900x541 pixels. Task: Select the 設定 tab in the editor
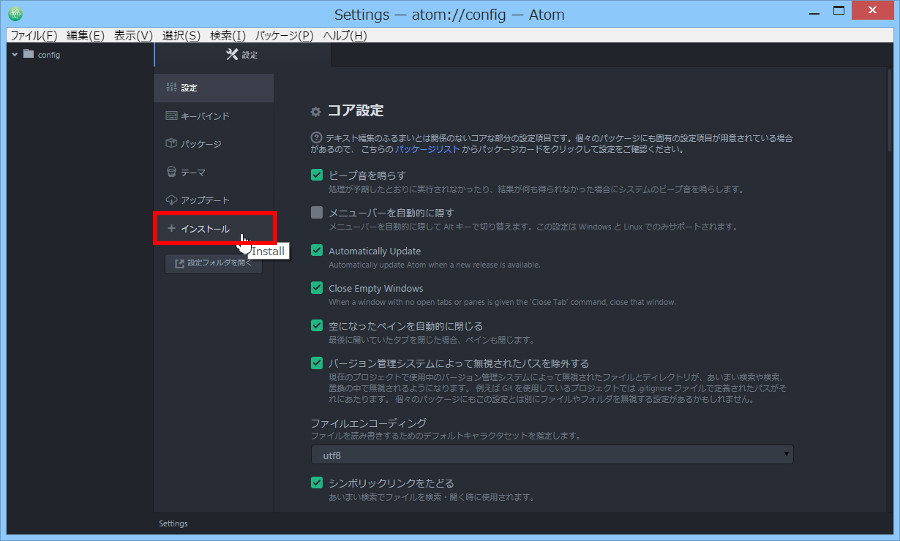[x=243, y=55]
